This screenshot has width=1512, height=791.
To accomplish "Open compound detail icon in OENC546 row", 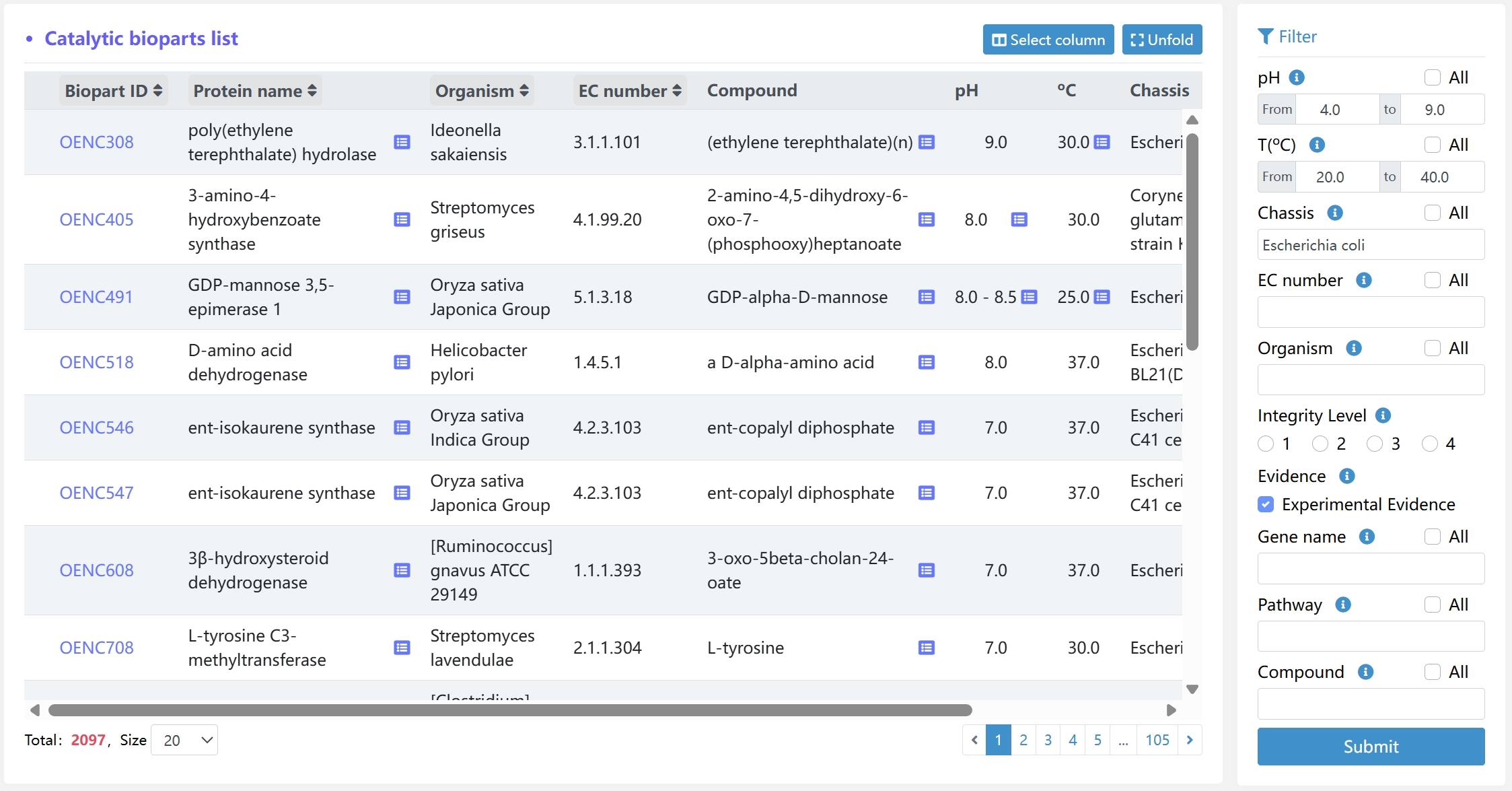I will point(927,427).
